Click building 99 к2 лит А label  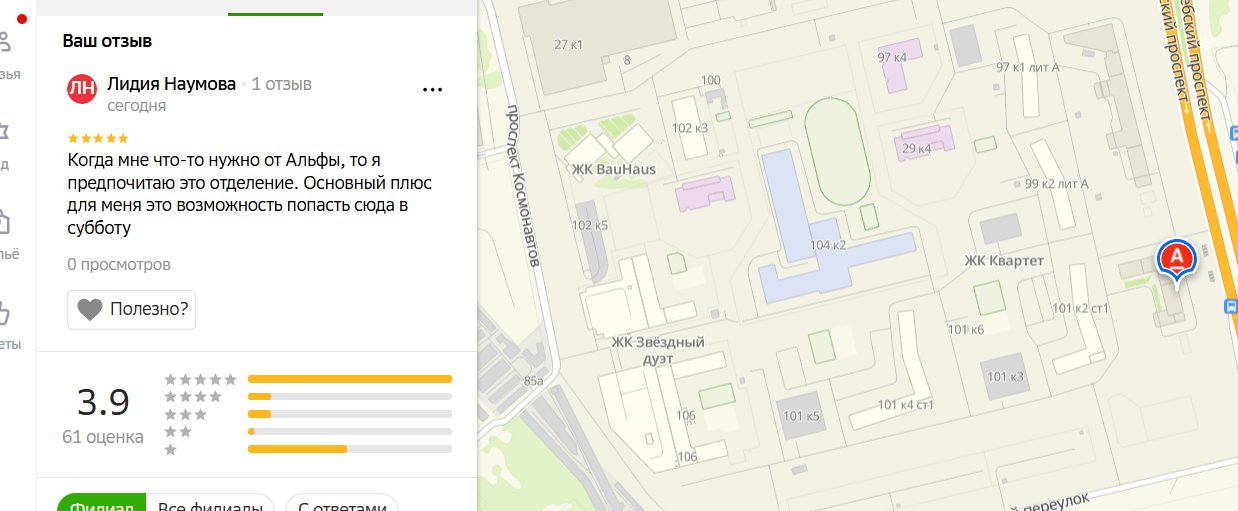(x=1056, y=183)
